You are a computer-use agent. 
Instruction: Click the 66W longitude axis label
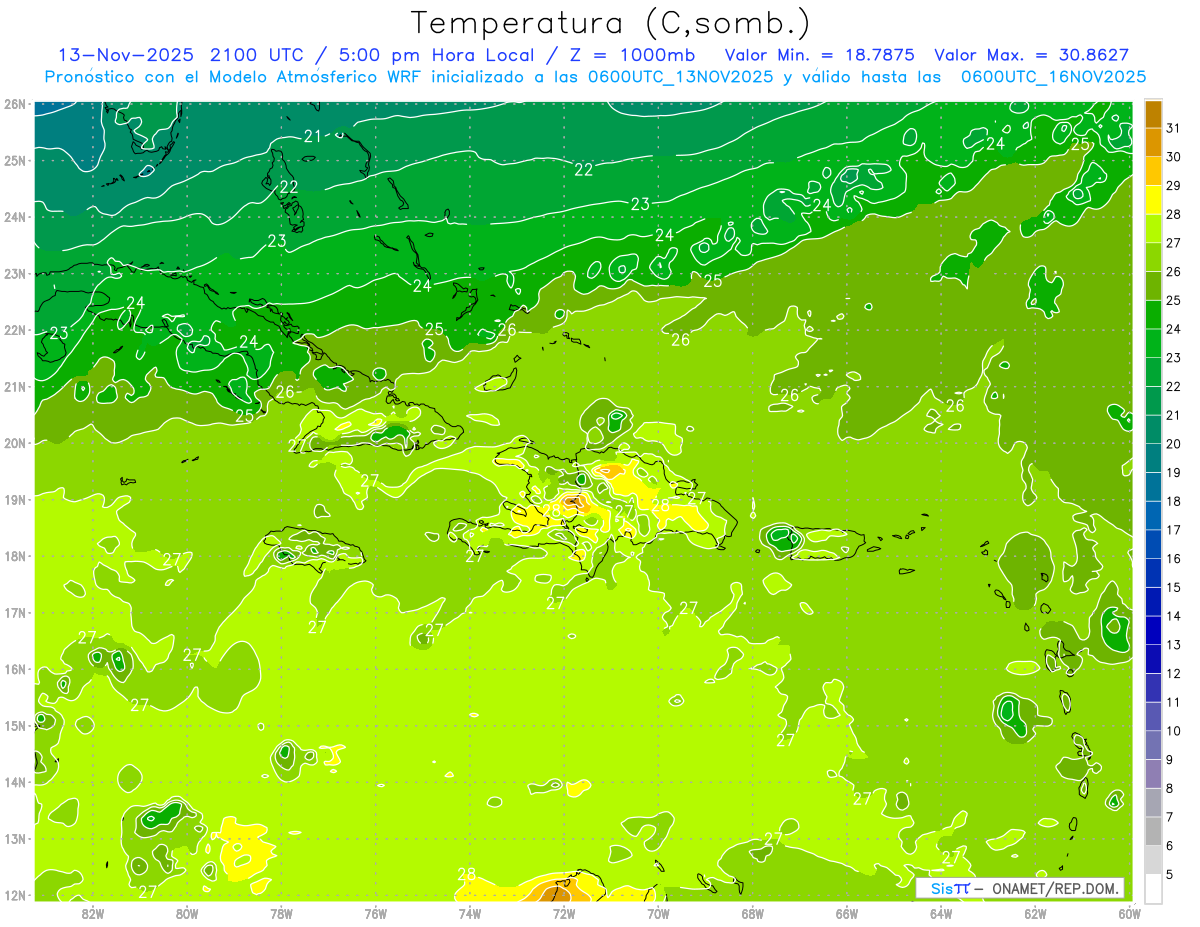847,913
